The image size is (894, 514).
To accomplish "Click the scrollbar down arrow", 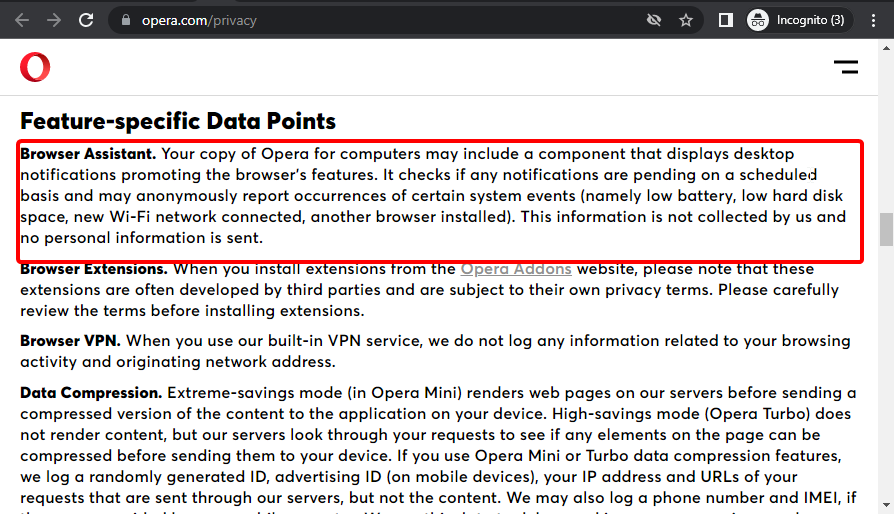I will [x=886, y=505].
